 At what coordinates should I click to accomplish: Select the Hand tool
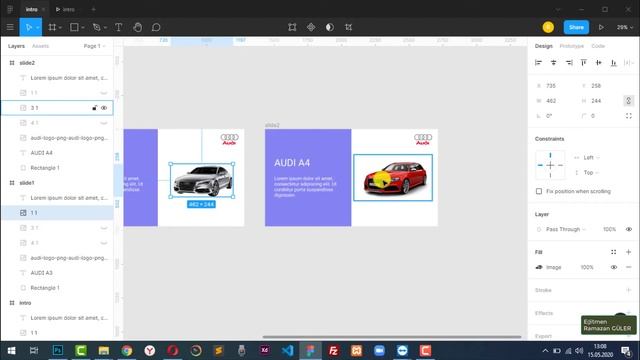(x=138, y=27)
